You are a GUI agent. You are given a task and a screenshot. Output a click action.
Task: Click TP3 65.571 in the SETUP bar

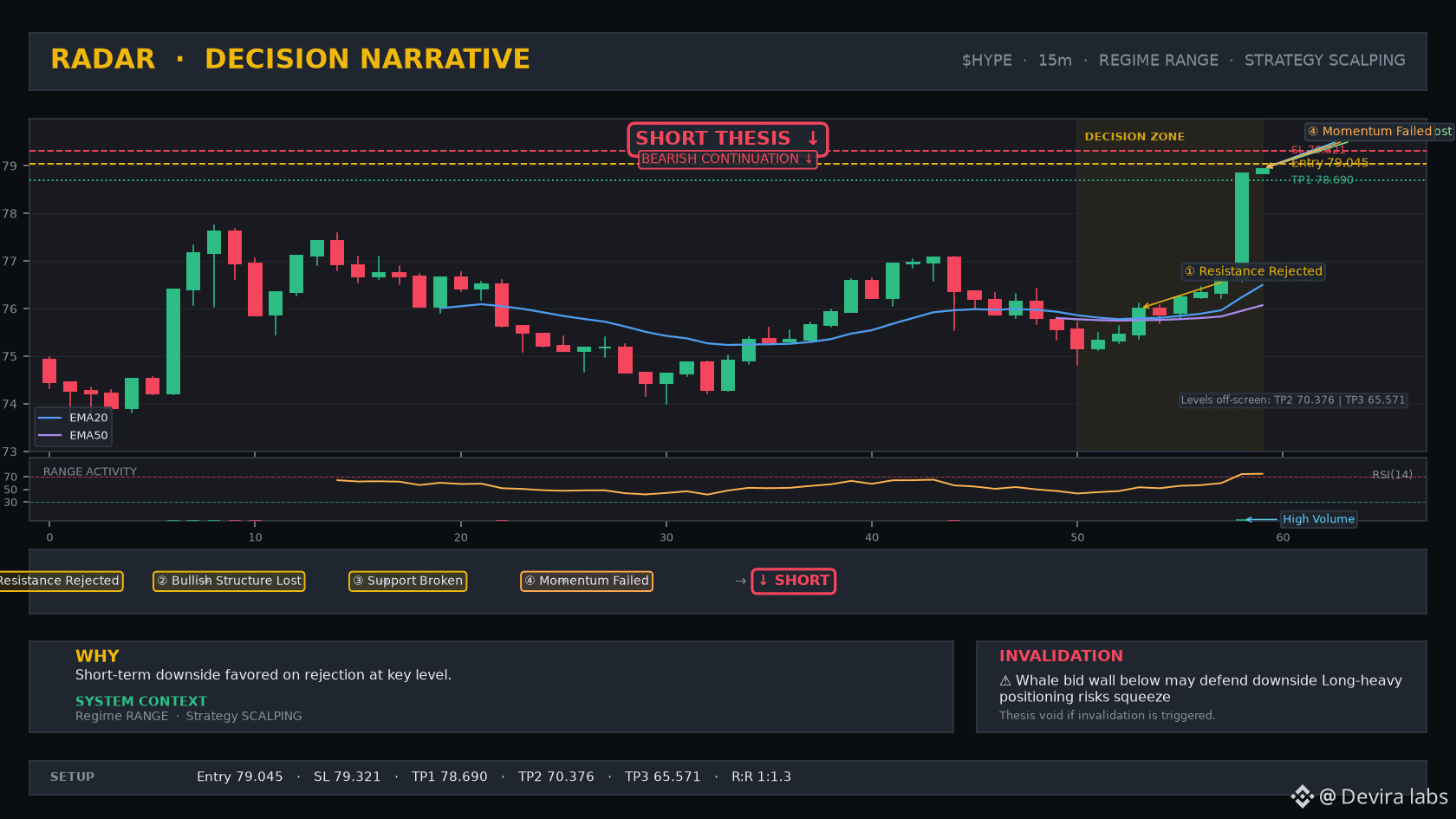pyautogui.click(x=663, y=777)
